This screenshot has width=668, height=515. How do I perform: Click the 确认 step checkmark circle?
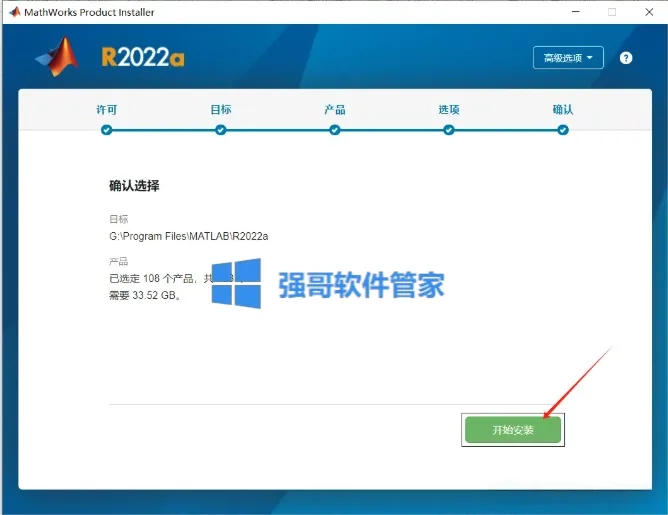tap(563, 130)
